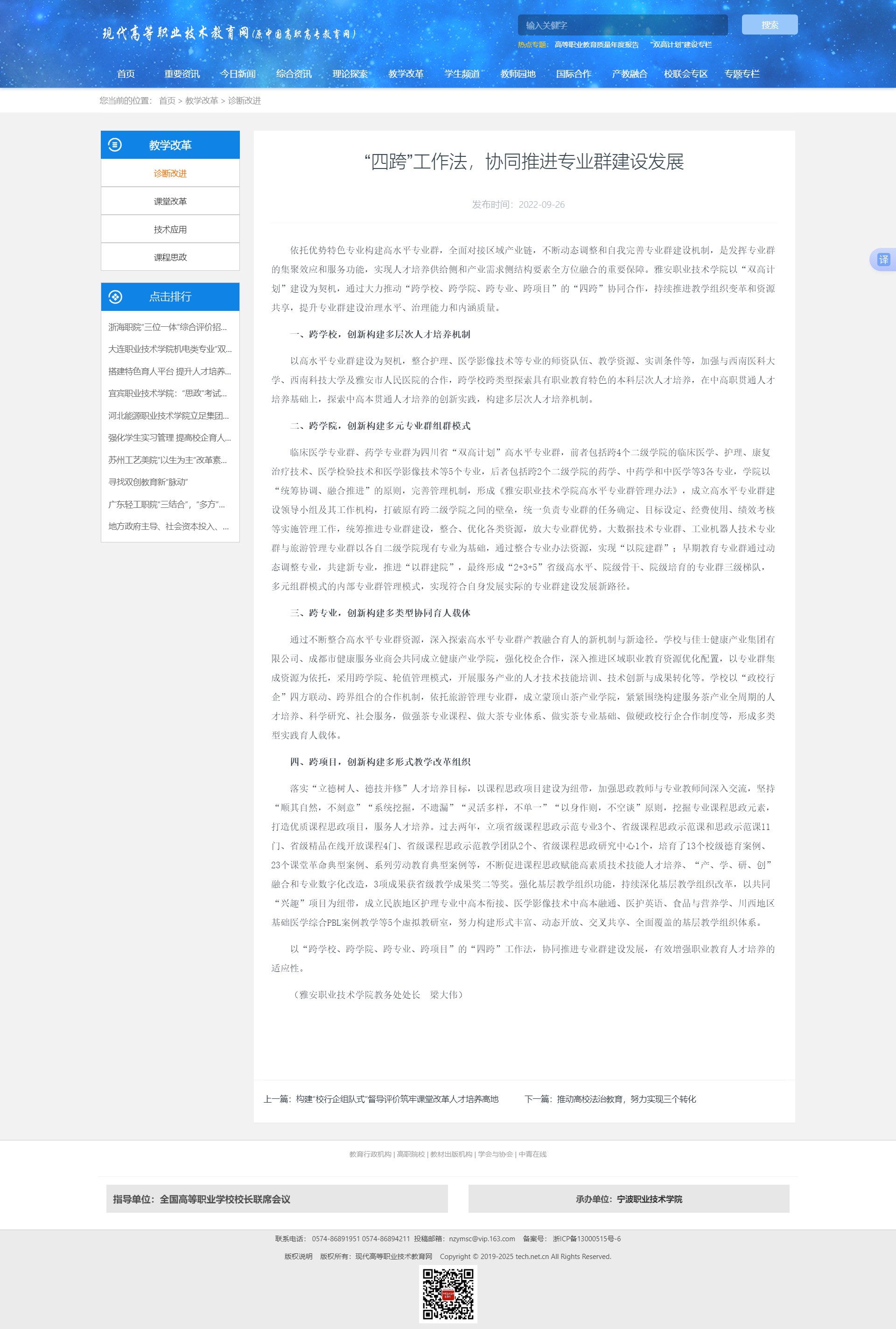This screenshot has height=1329, width=896.
Task: Go to 产教融合 in the navigation bar
Action: coord(629,74)
